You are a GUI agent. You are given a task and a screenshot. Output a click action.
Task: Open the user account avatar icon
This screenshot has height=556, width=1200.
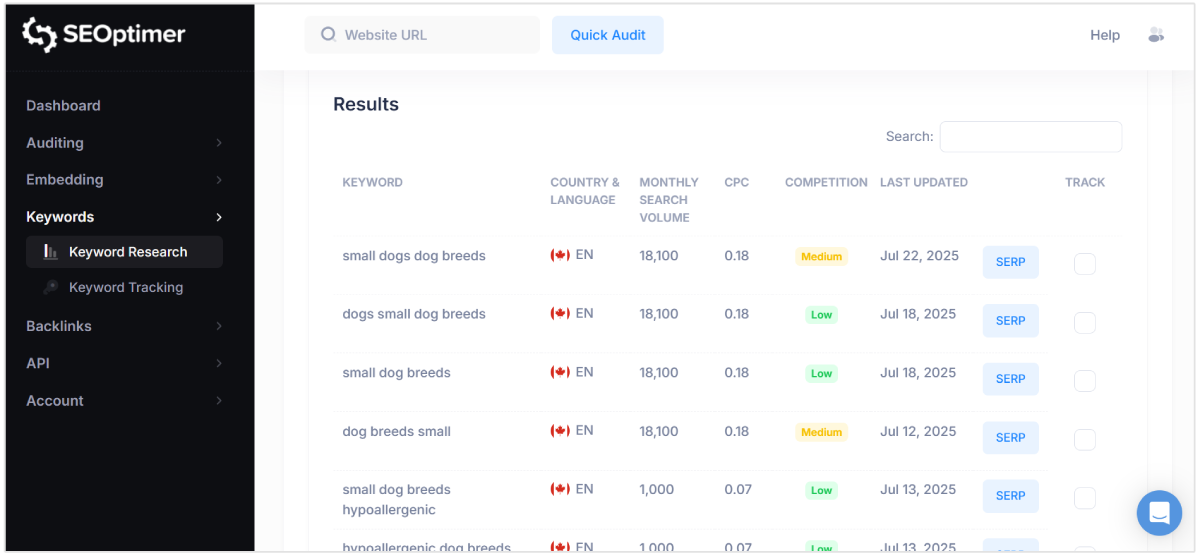click(1156, 35)
